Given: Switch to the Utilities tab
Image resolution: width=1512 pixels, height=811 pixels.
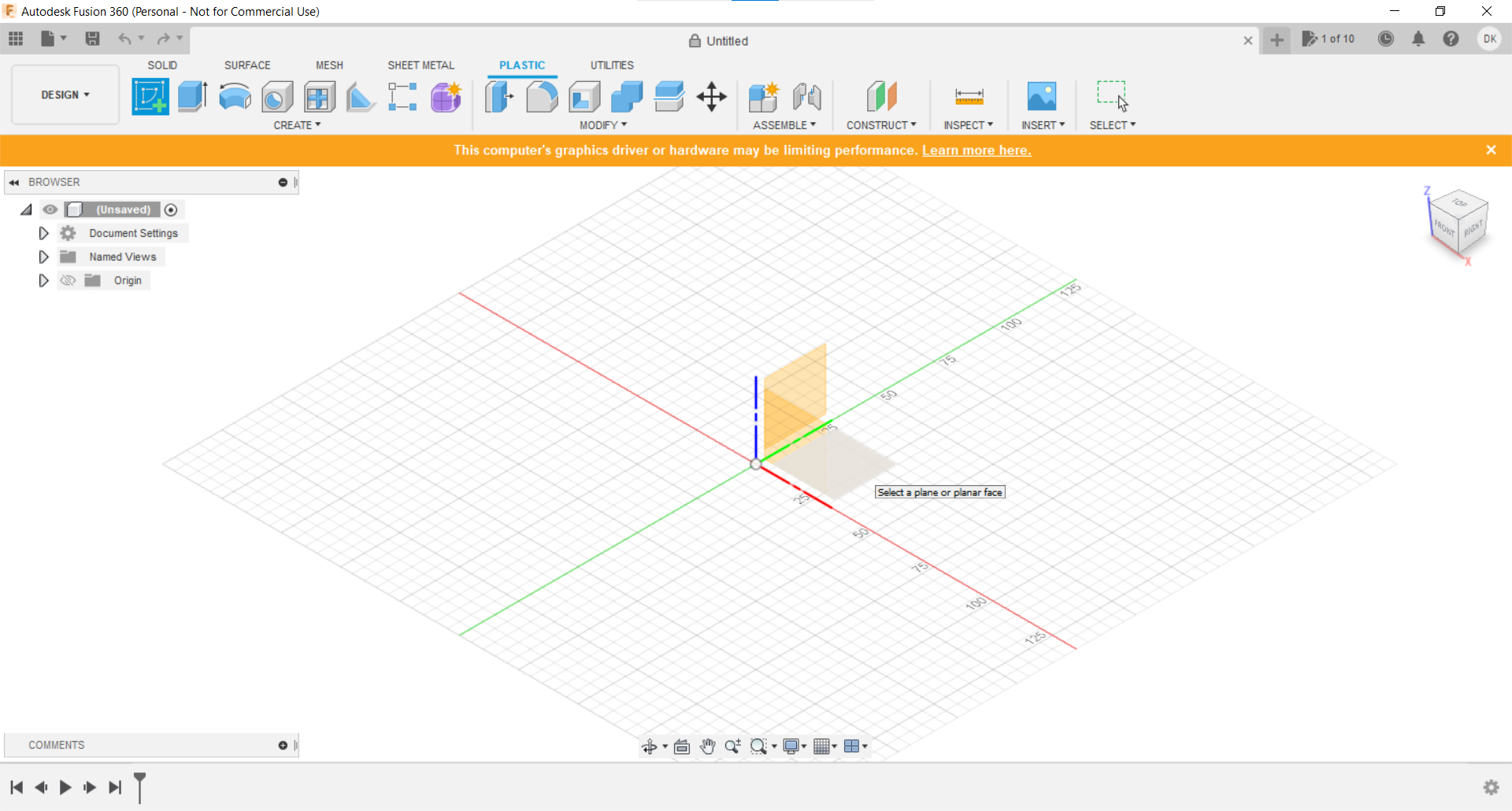Looking at the screenshot, I should pyautogui.click(x=612, y=65).
